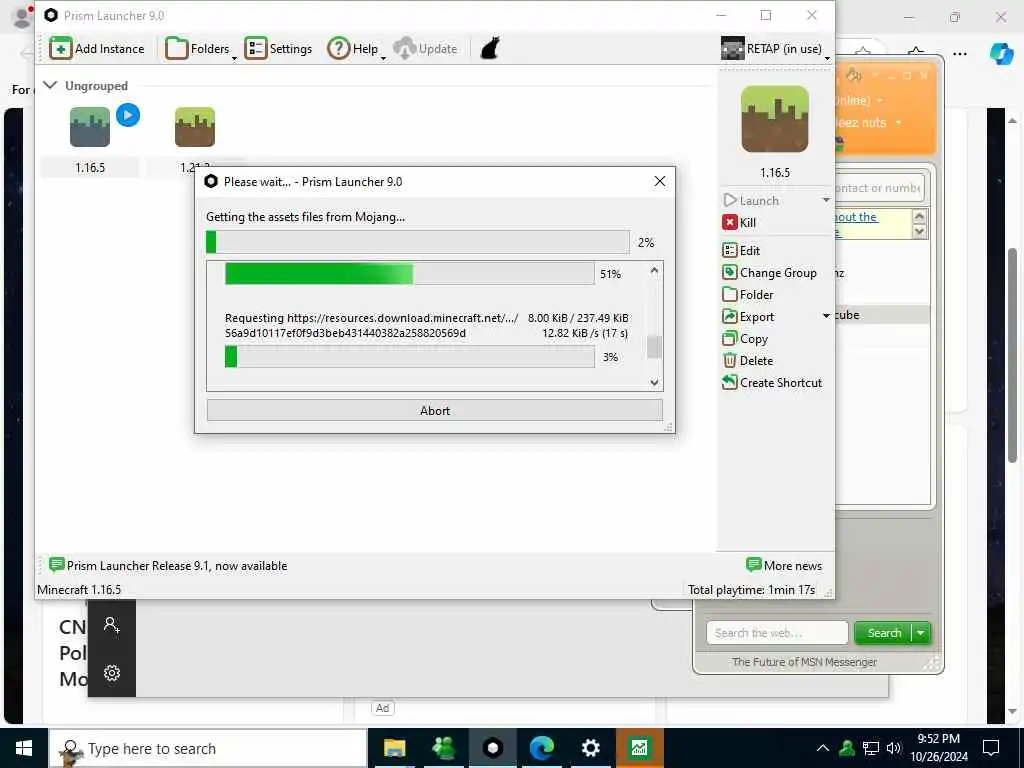Kill the running instance
1024x768 pixels.
tap(739, 223)
